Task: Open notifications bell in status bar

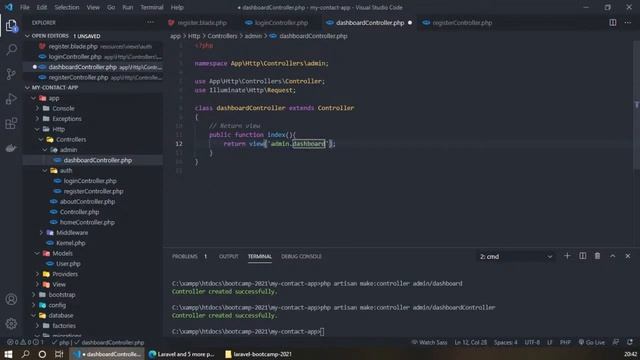Action: [x=630, y=342]
